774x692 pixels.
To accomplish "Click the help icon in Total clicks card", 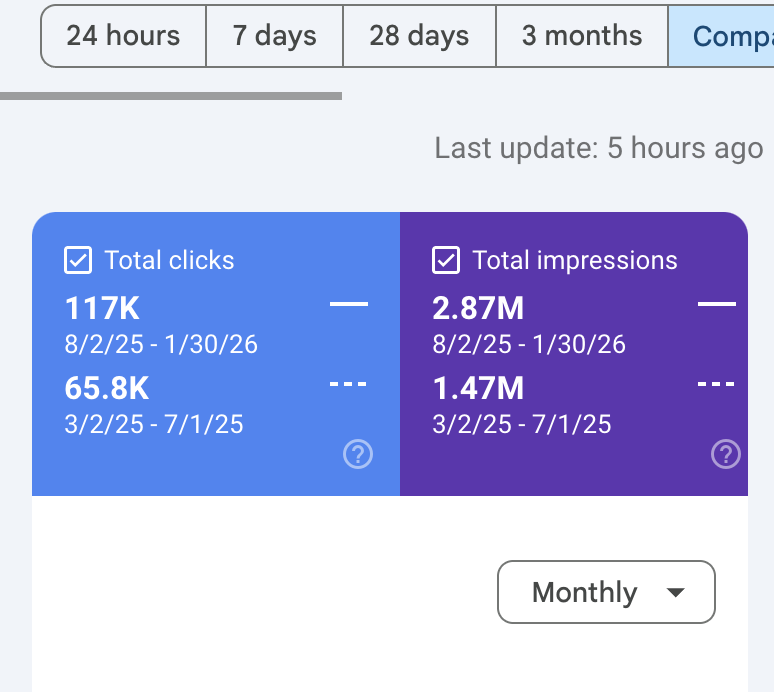I will pyautogui.click(x=358, y=455).
